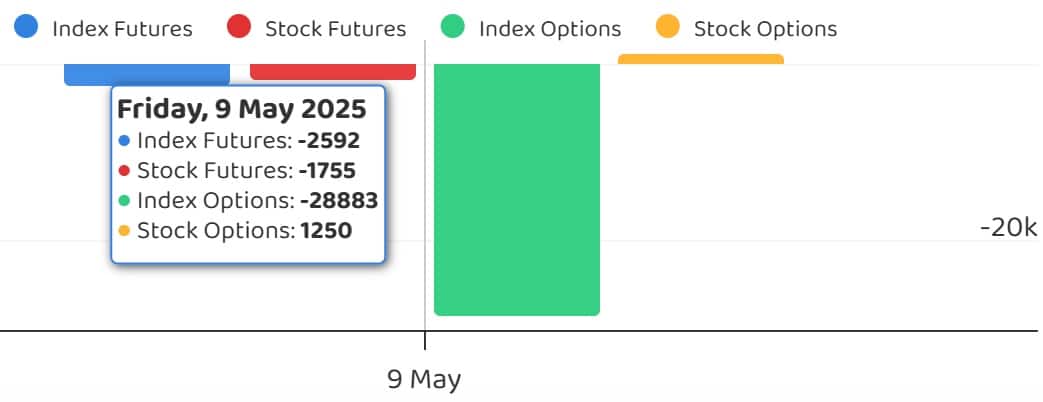Click the green Index Options bar
The height and width of the screenshot is (402, 1043).
click(x=517, y=190)
